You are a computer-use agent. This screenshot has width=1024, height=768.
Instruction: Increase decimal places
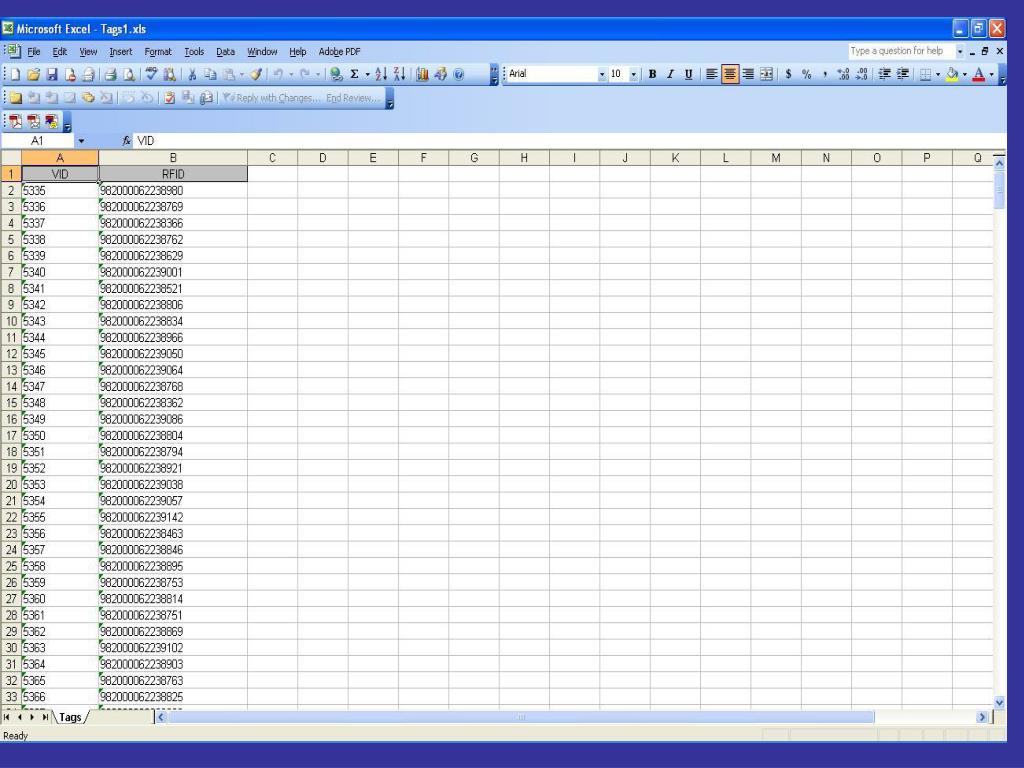(844, 74)
